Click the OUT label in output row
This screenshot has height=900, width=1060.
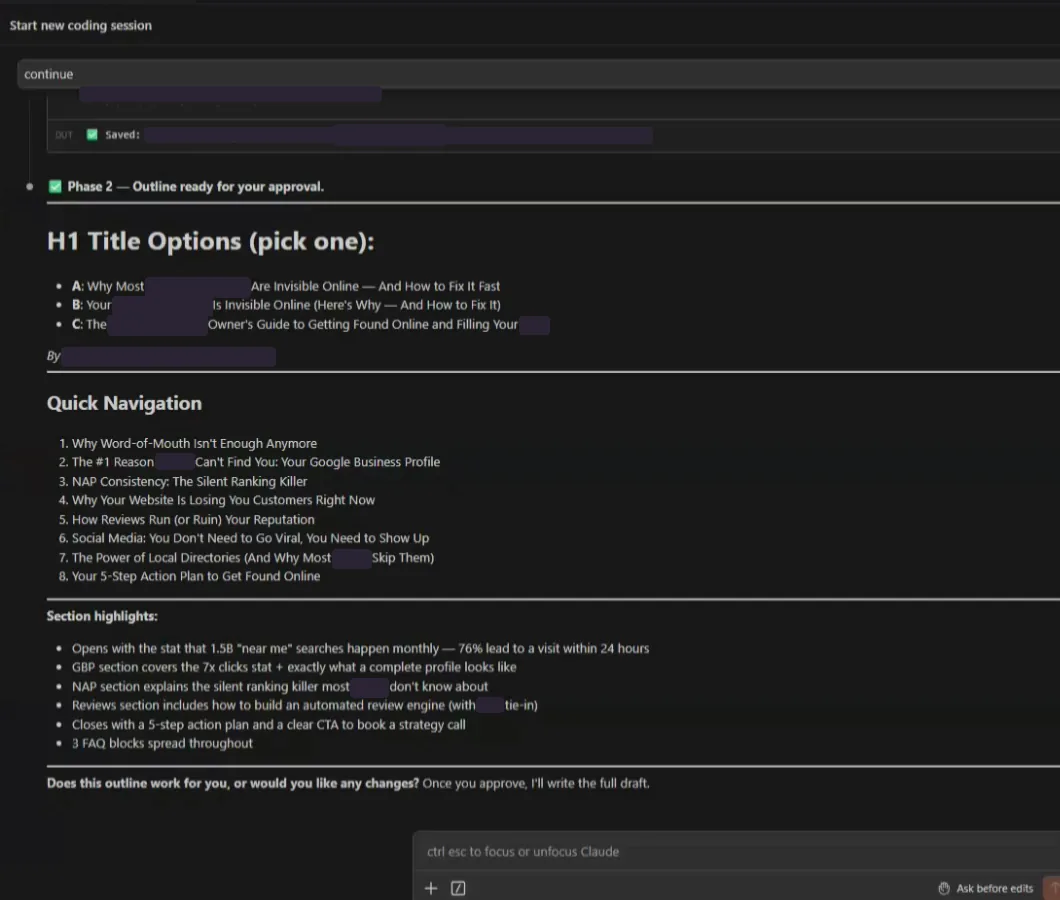[64, 135]
